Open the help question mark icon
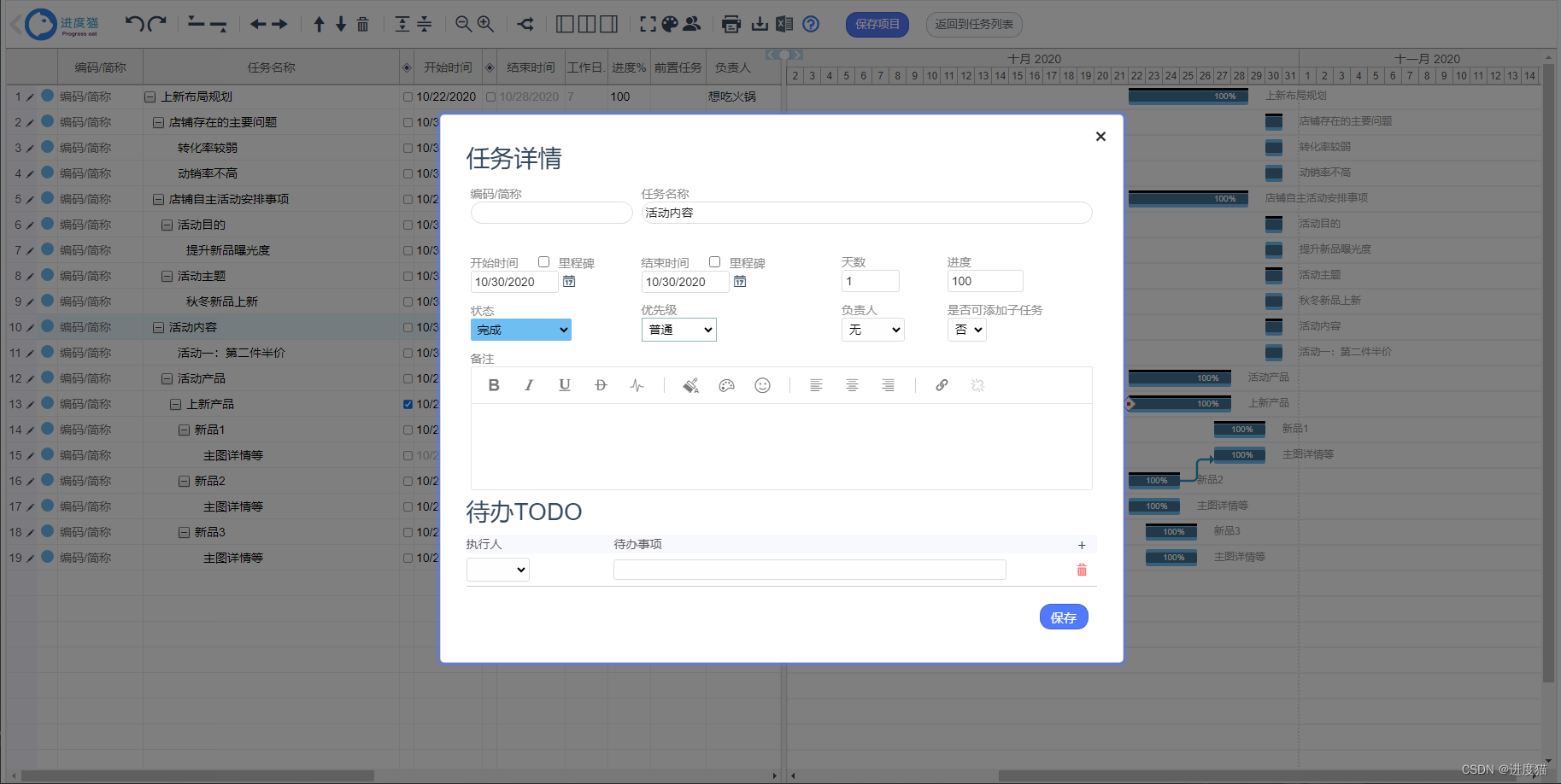Screen dimensions: 1561x784 [811, 24]
